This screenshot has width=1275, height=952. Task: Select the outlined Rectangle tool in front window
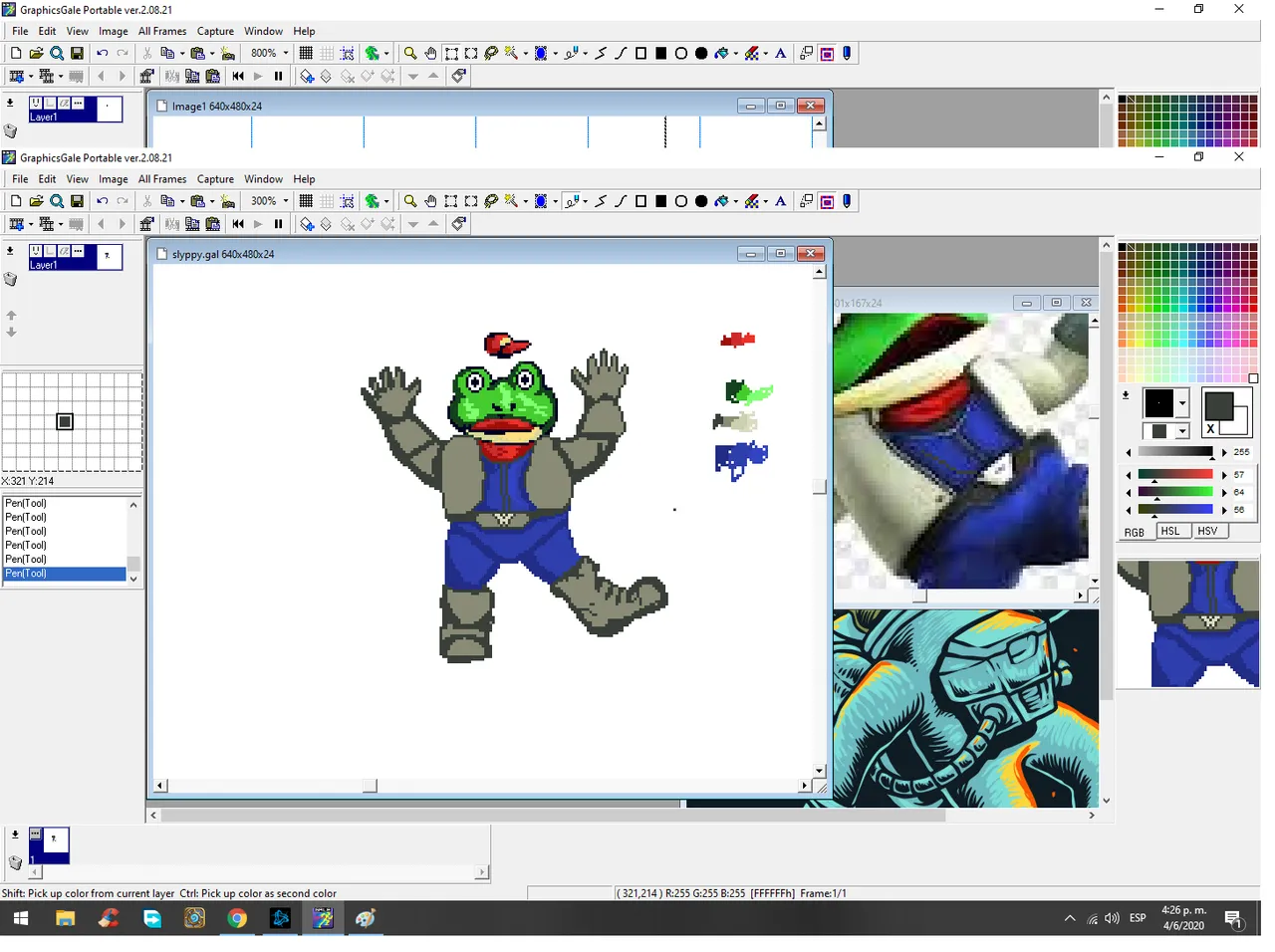[x=640, y=201]
